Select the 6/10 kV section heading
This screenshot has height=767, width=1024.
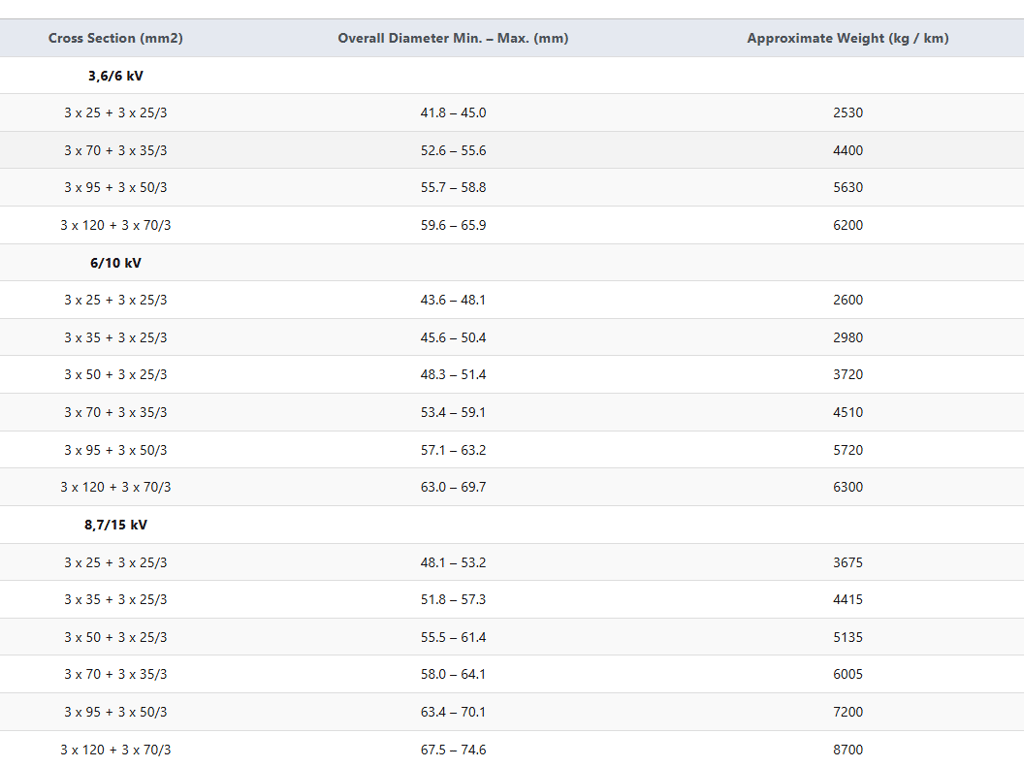click(x=115, y=263)
